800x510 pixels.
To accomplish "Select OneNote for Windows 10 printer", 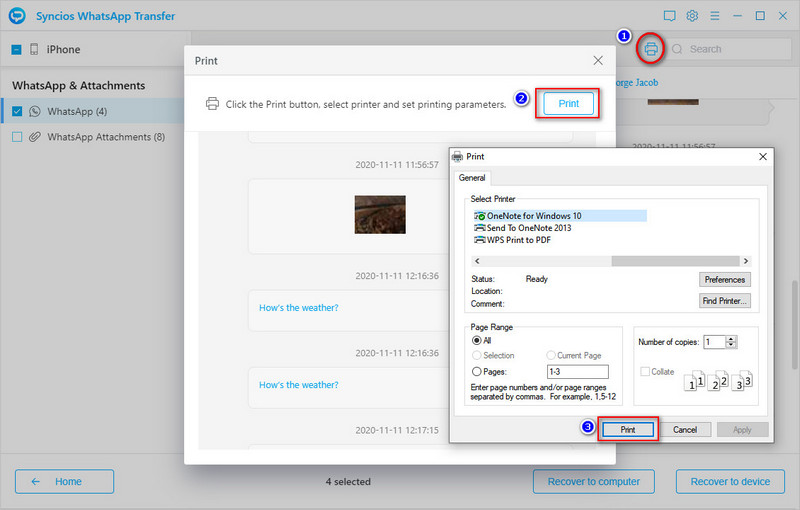I will tap(560, 216).
